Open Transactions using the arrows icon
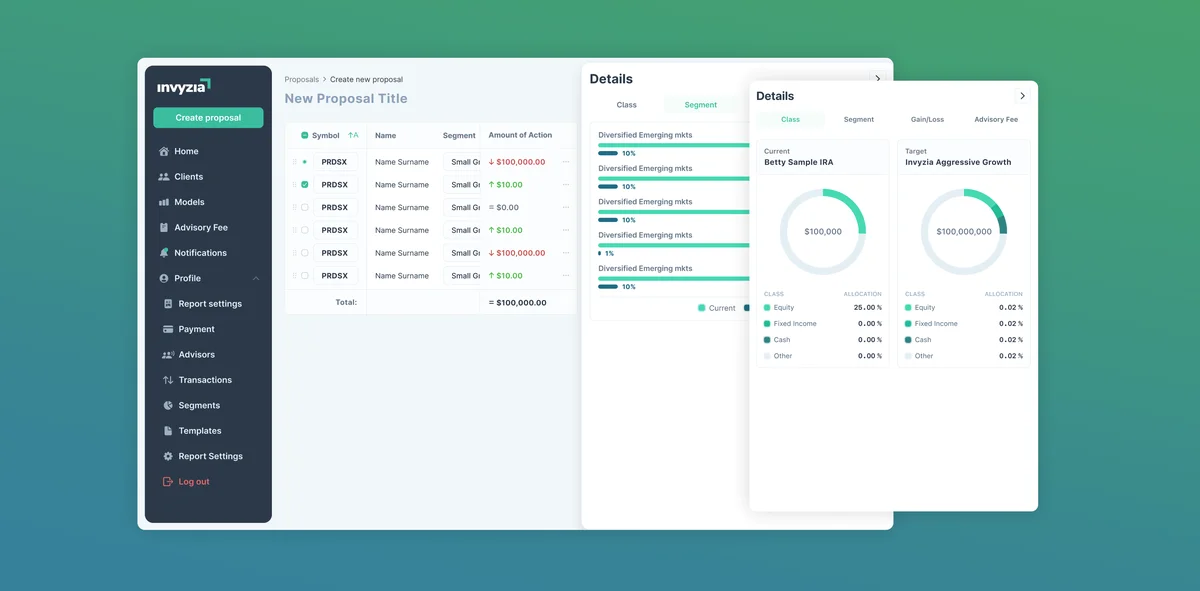The width and height of the screenshot is (1200, 591). (x=168, y=380)
